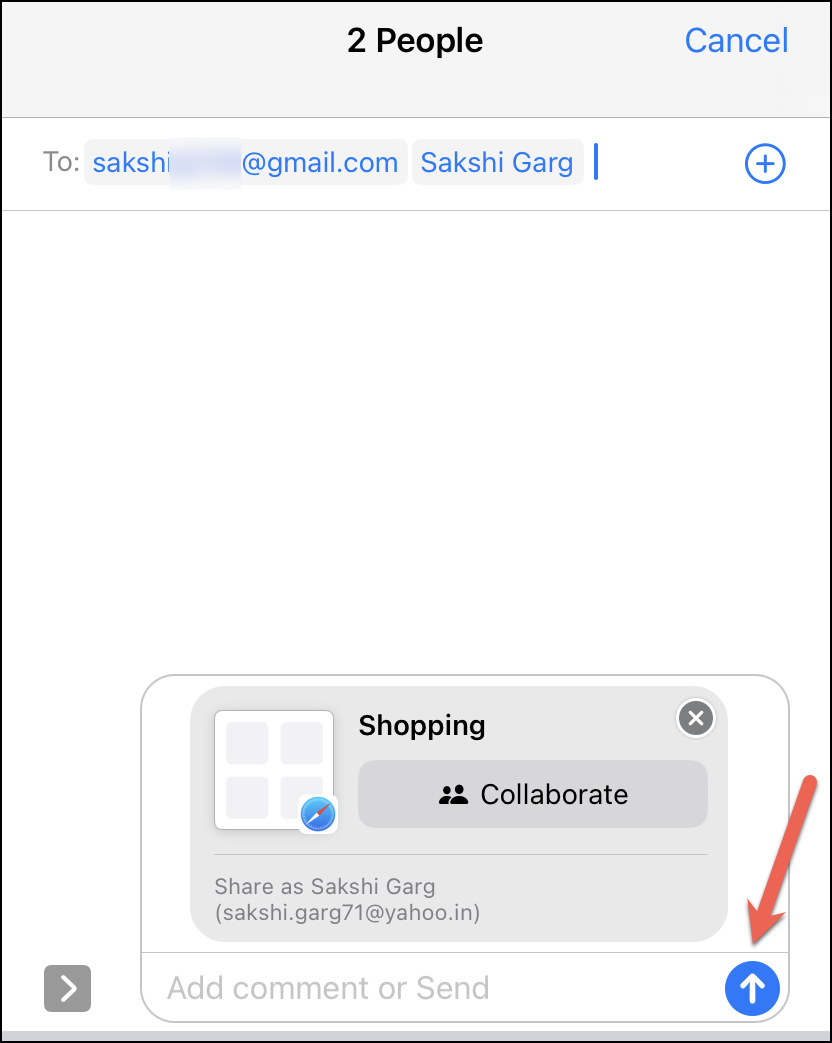Remove the Shopping attachment with the X
Viewport: 832px width, 1043px height.
[696, 718]
